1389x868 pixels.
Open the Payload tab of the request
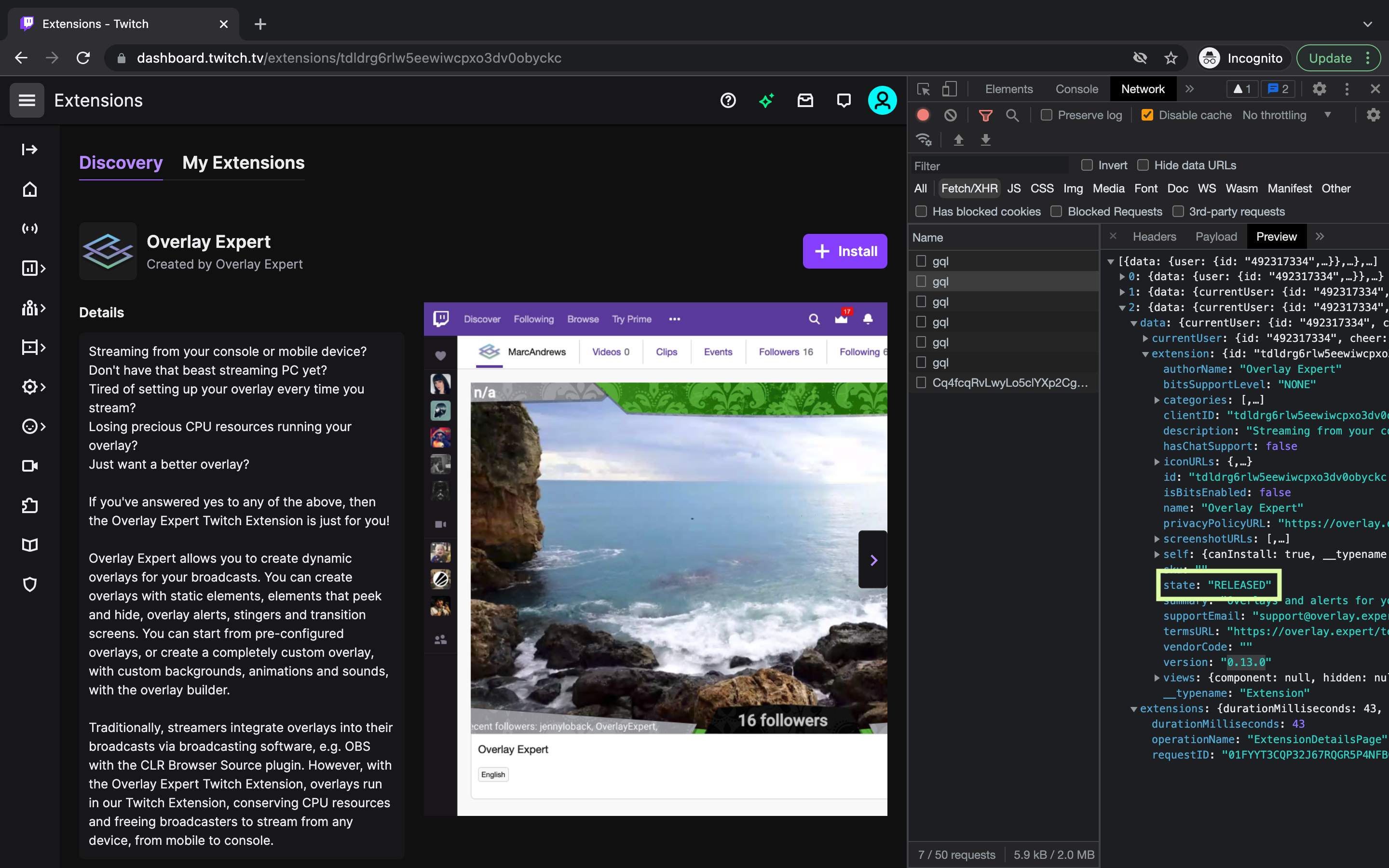click(1216, 236)
